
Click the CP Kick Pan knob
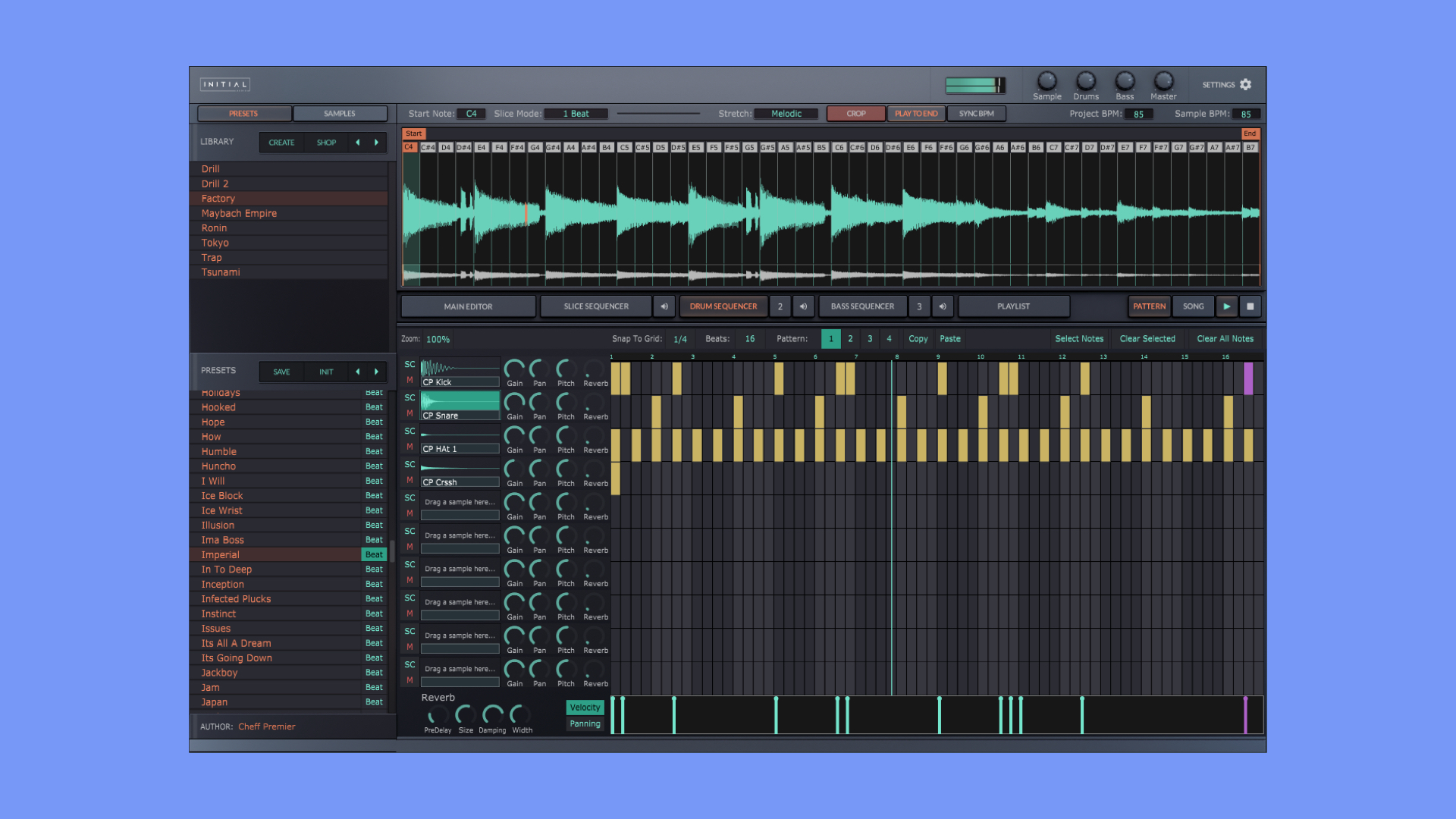click(539, 369)
